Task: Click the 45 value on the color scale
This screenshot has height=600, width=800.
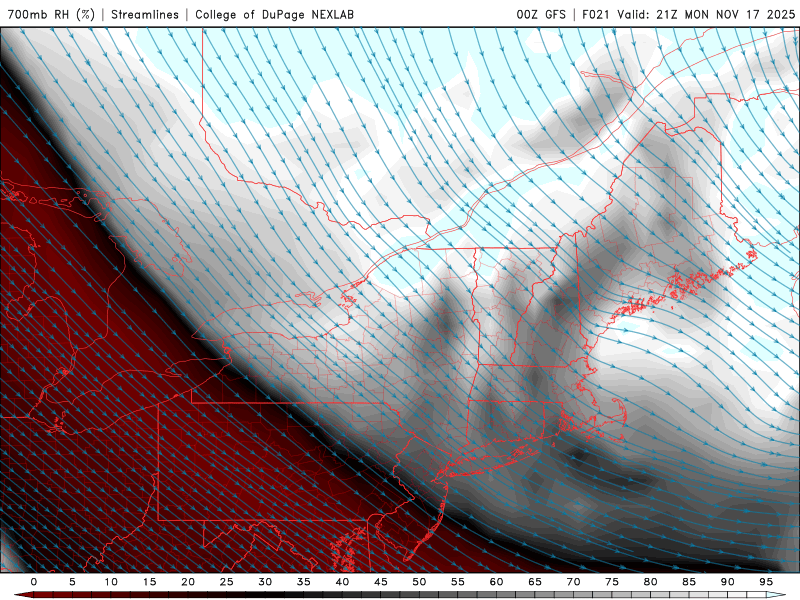Action: pyautogui.click(x=381, y=582)
